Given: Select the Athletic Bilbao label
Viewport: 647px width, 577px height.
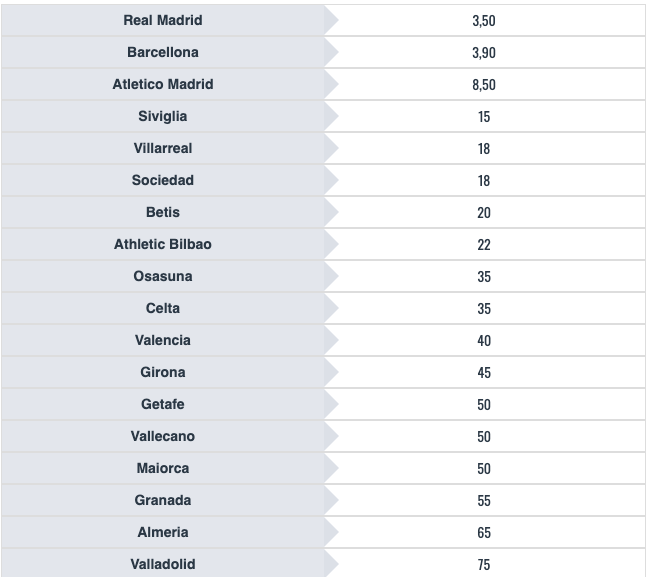Looking at the screenshot, I should tap(162, 244).
